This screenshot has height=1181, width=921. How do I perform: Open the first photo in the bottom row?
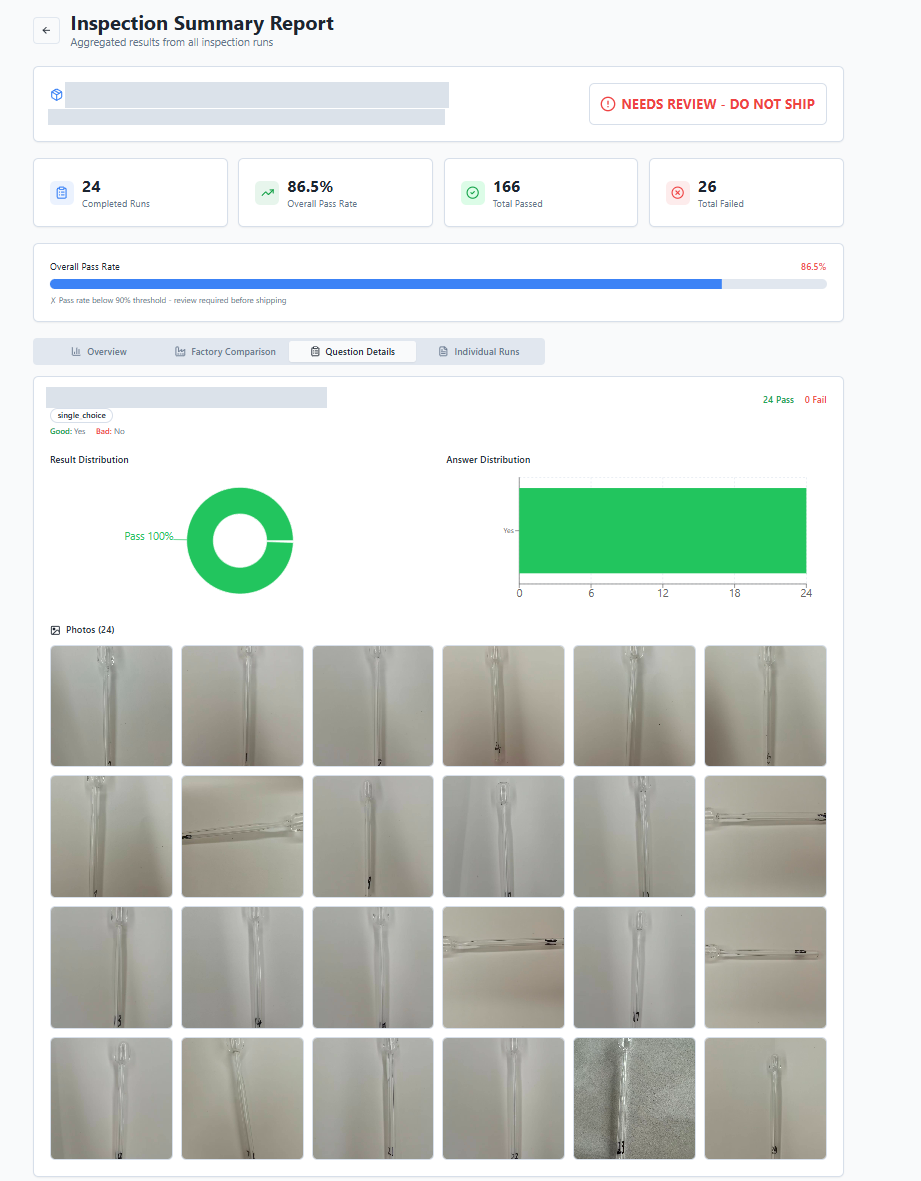click(x=111, y=1098)
